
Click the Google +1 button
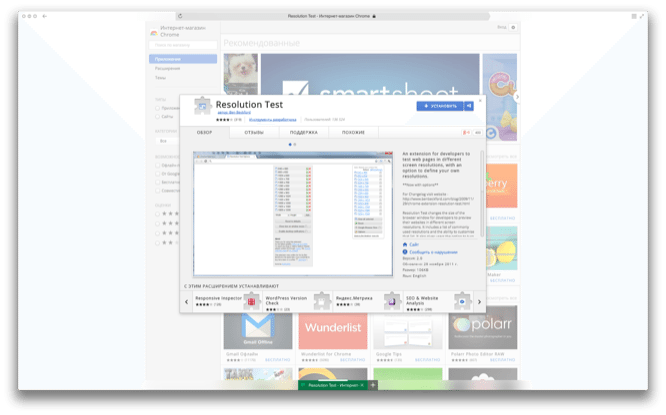click(x=466, y=133)
